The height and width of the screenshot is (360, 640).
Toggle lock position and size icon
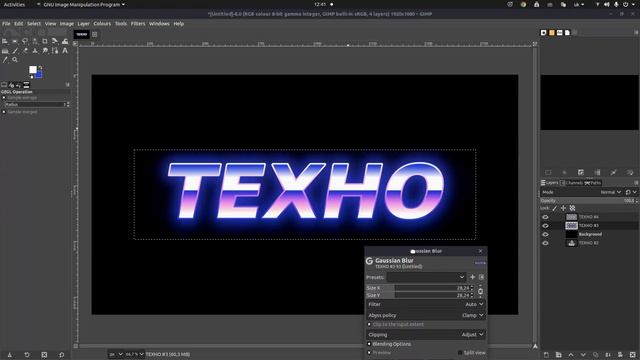click(x=563, y=208)
